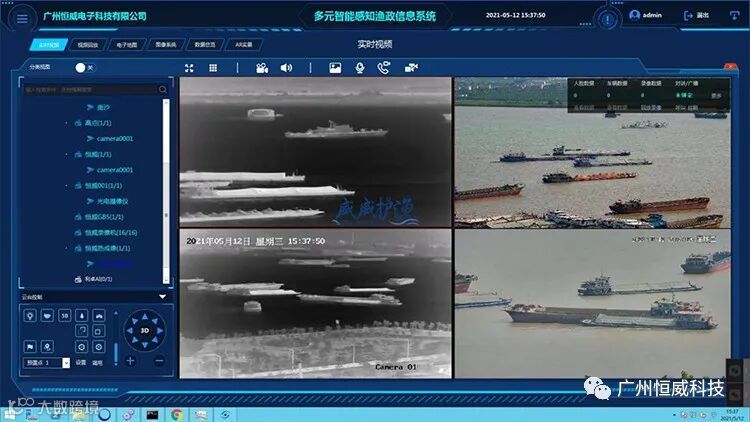Click the PTZ zoom in plus button
Screen dimensions: 750x422
tap(130, 361)
